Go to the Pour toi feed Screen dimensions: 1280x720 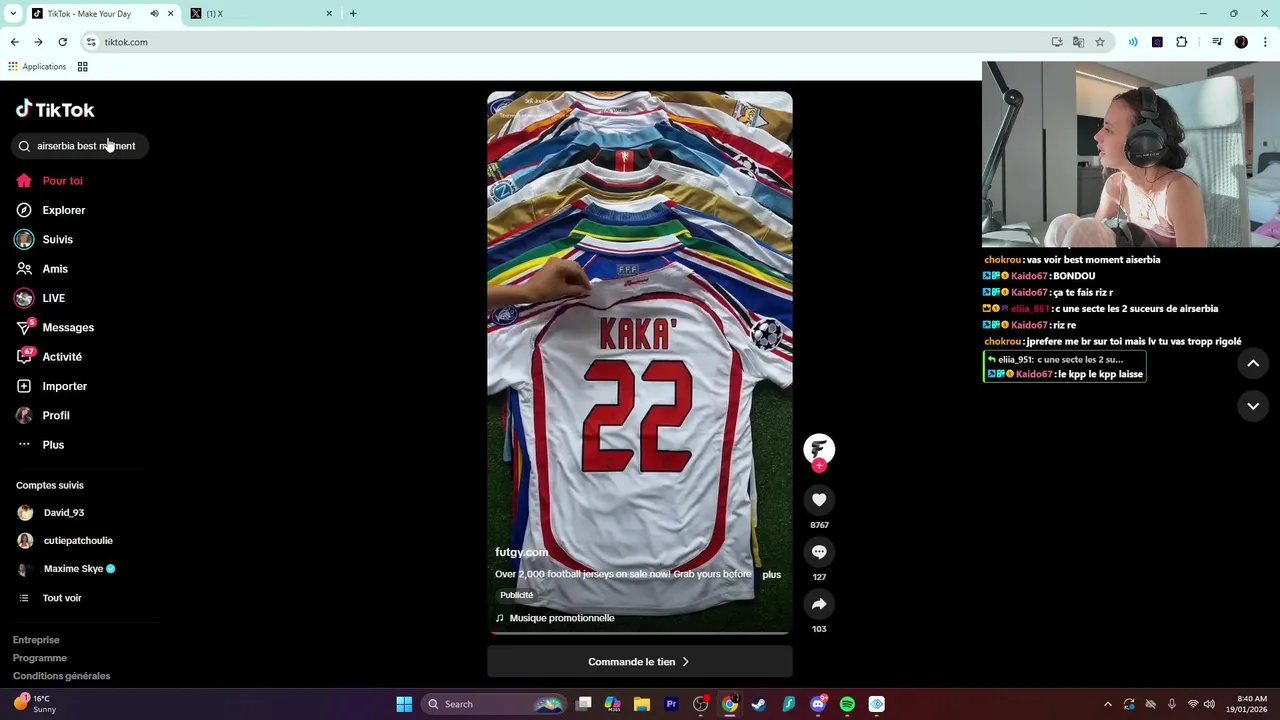coord(62,181)
